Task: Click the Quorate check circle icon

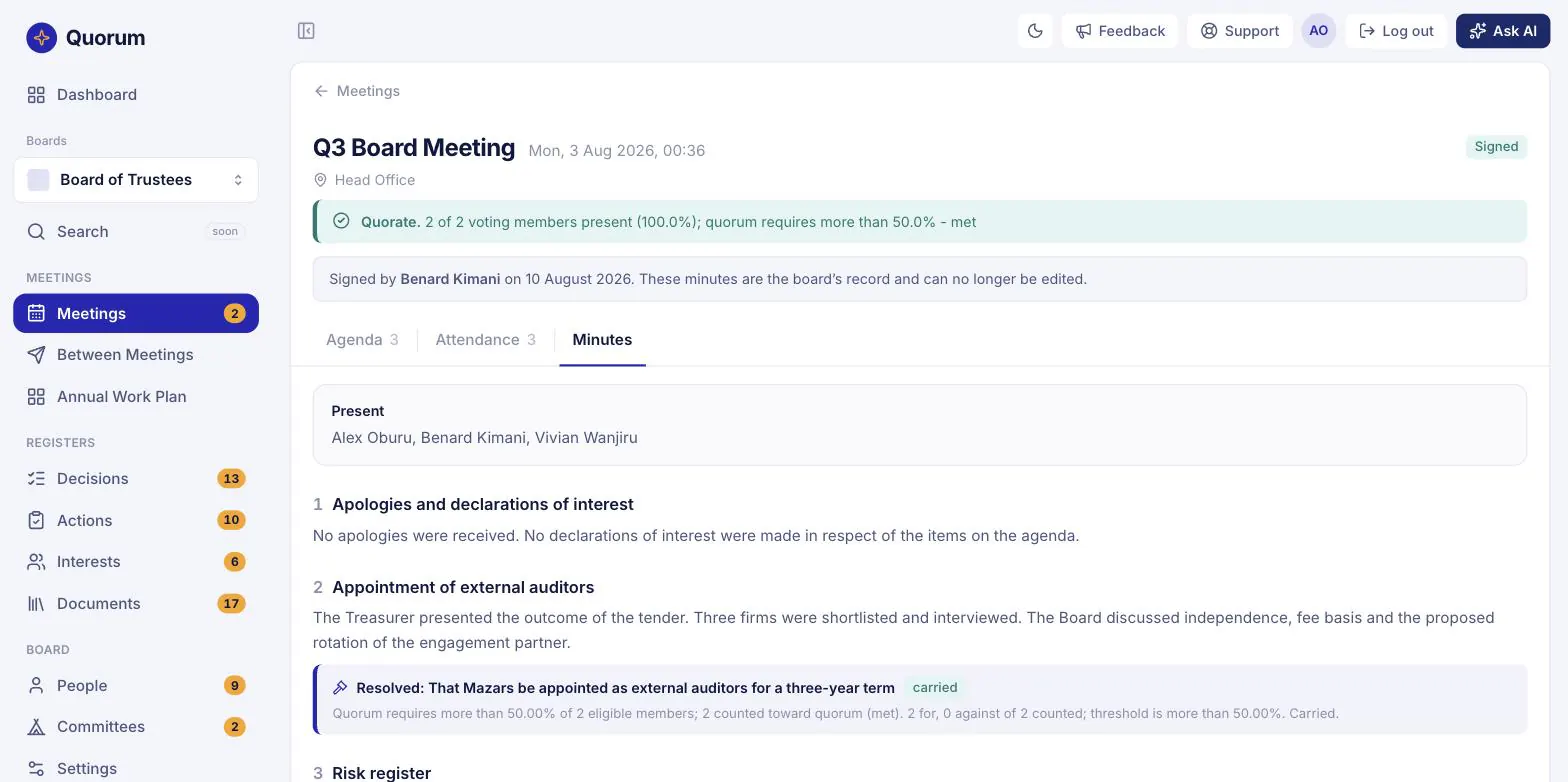Action: click(x=341, y=221)
